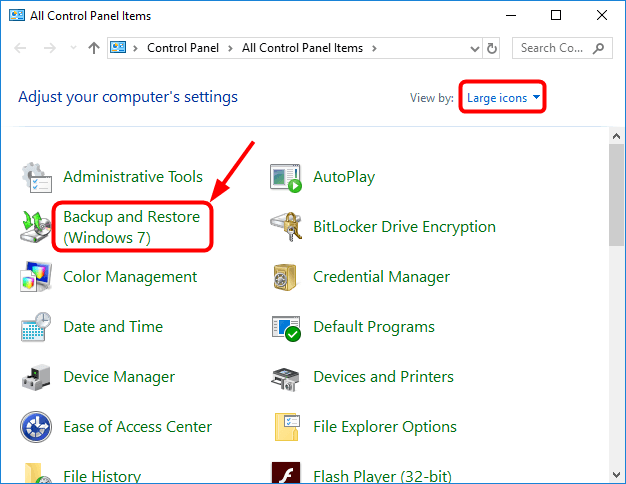Go up one folder level arrow
626x484 pixels.
point(94,48)
